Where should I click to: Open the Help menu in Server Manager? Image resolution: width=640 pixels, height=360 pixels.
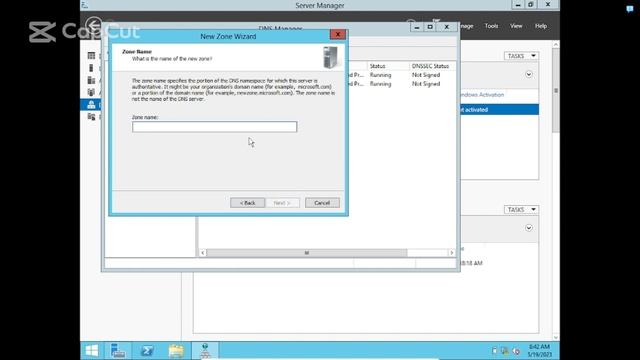point(541,26)
